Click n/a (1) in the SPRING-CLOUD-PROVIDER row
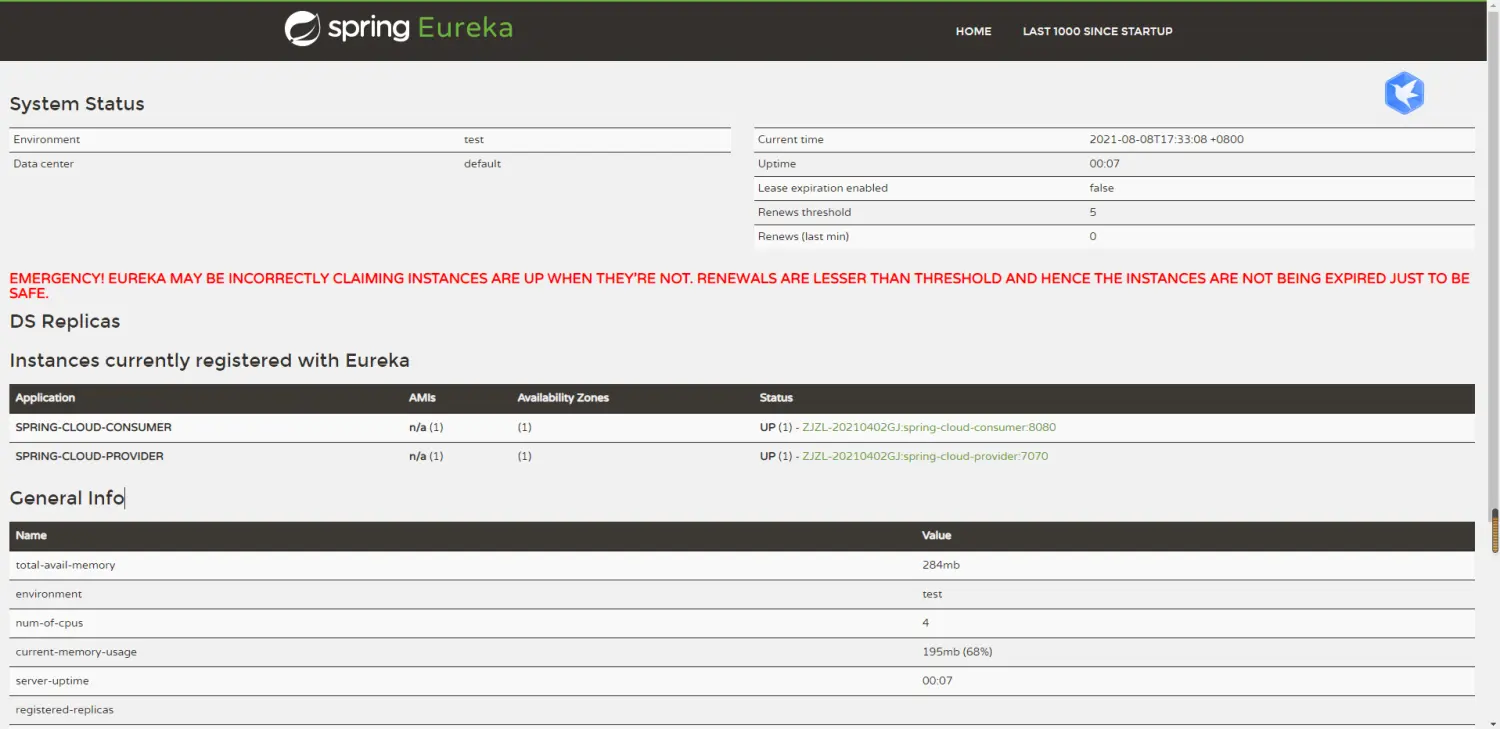Image resolution: width=1500 pixels, height=729 pixels. pyautogui.click(x=426, y=456)
